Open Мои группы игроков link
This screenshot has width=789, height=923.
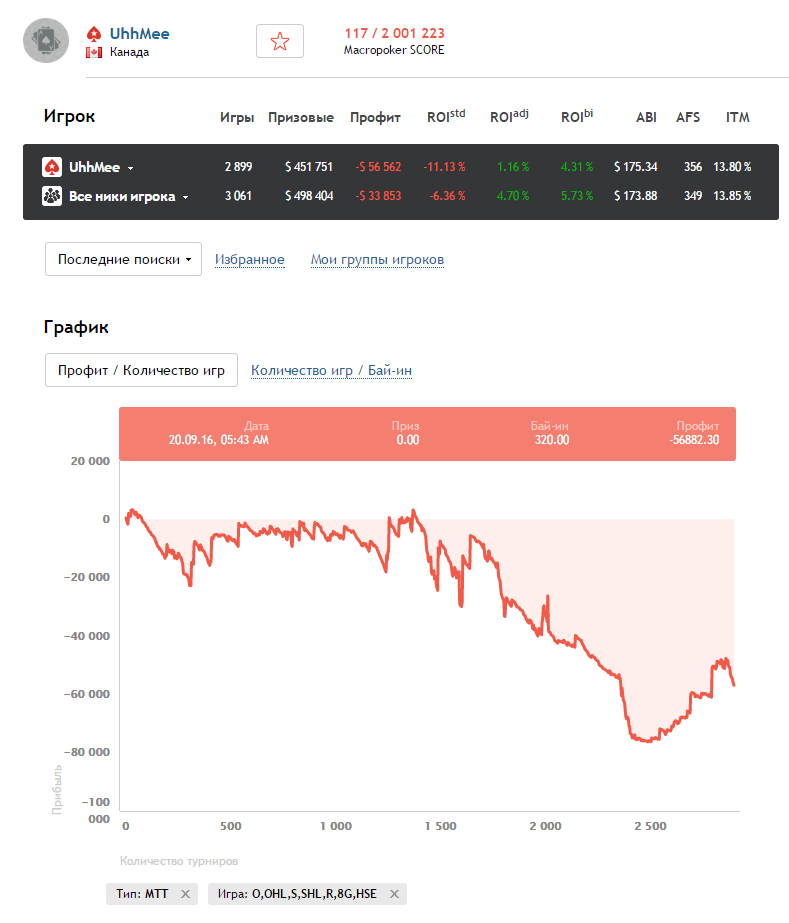[x=377, y=260]
